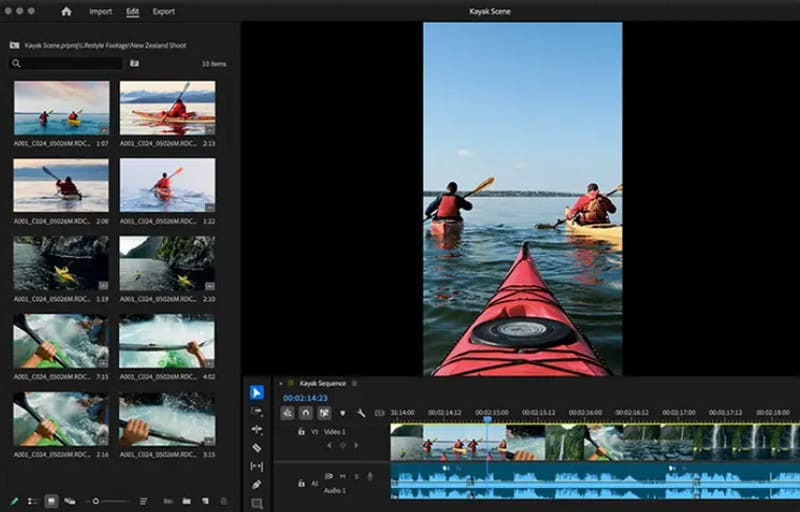Open the sort icons menu in project panel
The image size is (800, 512).
[143, 501]
